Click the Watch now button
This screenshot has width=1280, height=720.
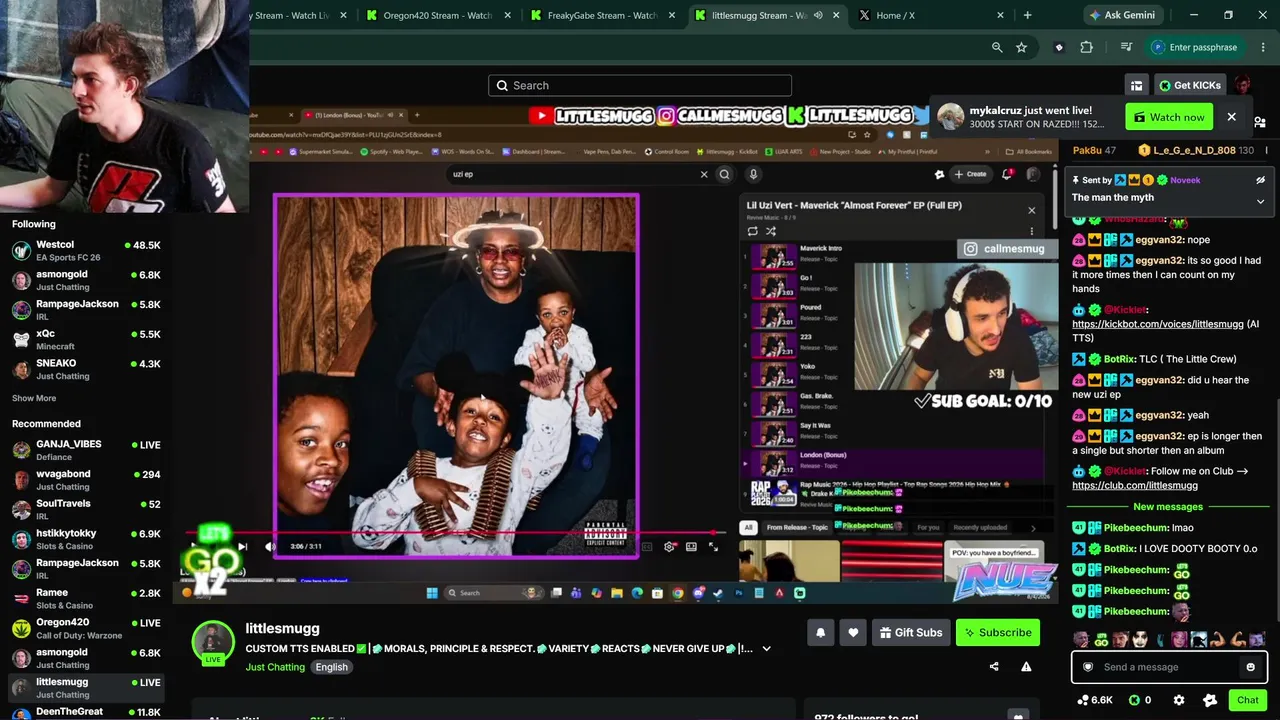(x=1168, y=117)
